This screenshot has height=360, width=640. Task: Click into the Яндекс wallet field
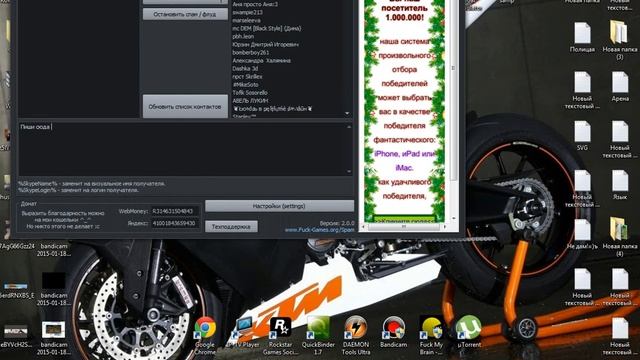click(x=176, y=223)
